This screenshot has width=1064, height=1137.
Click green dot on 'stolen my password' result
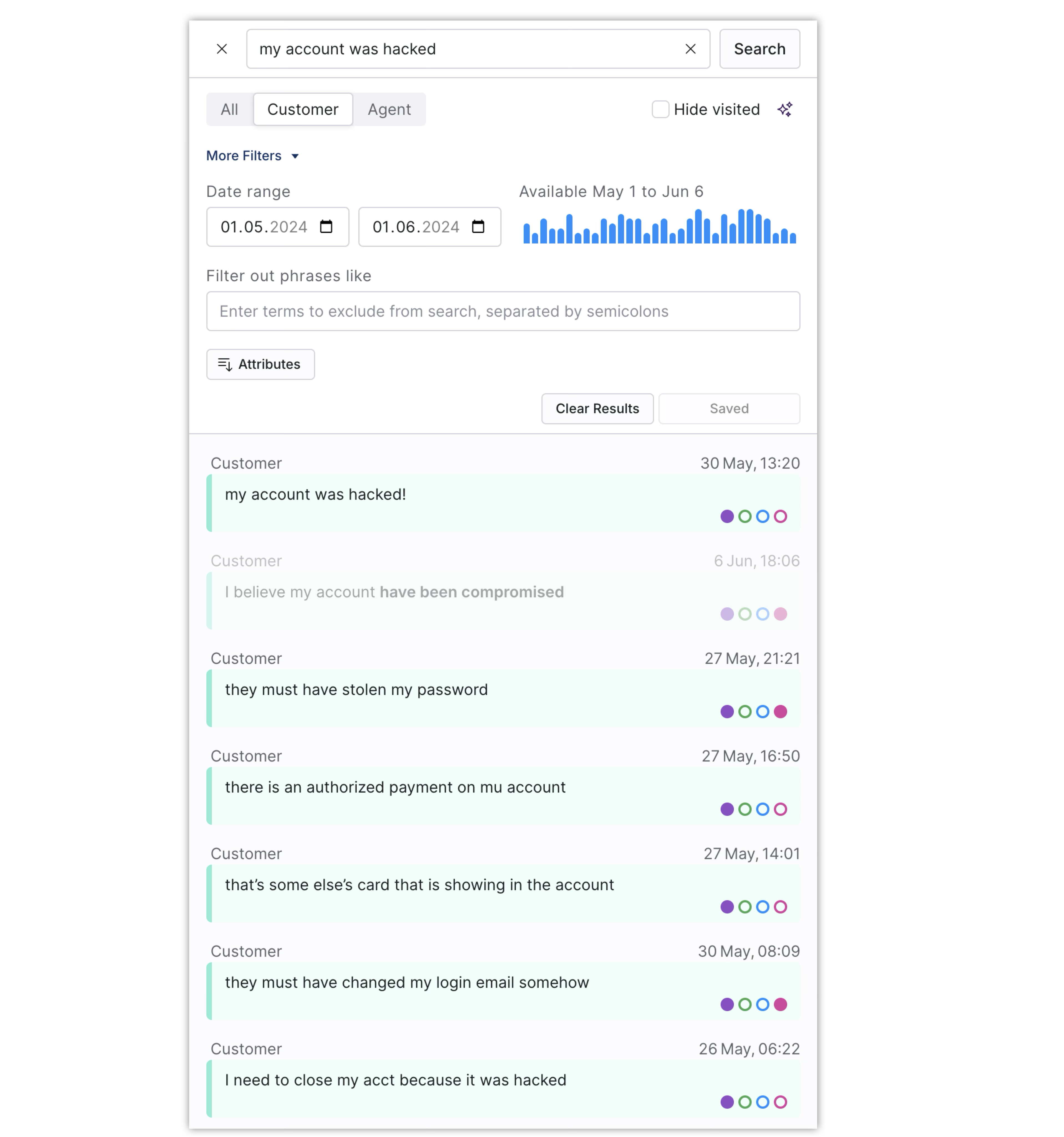pos(744,712)
